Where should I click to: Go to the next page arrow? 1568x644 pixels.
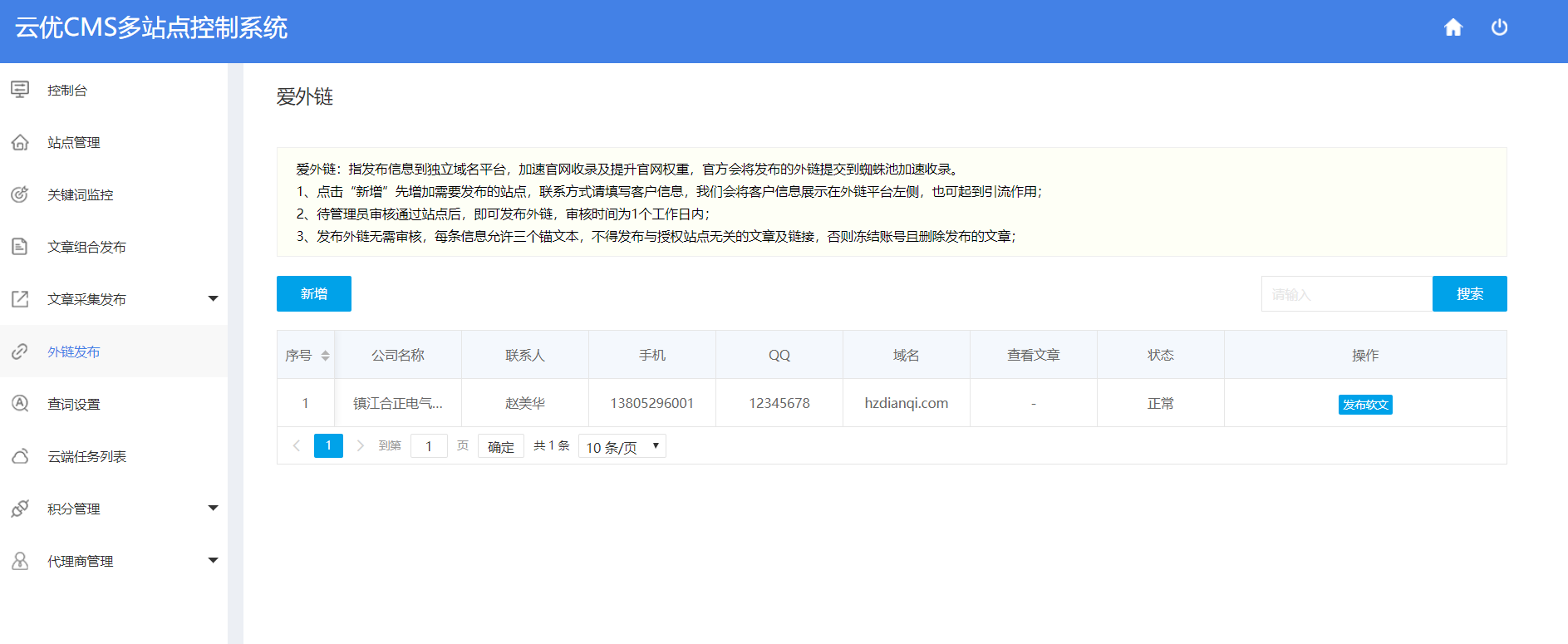(x=360, y=446)
